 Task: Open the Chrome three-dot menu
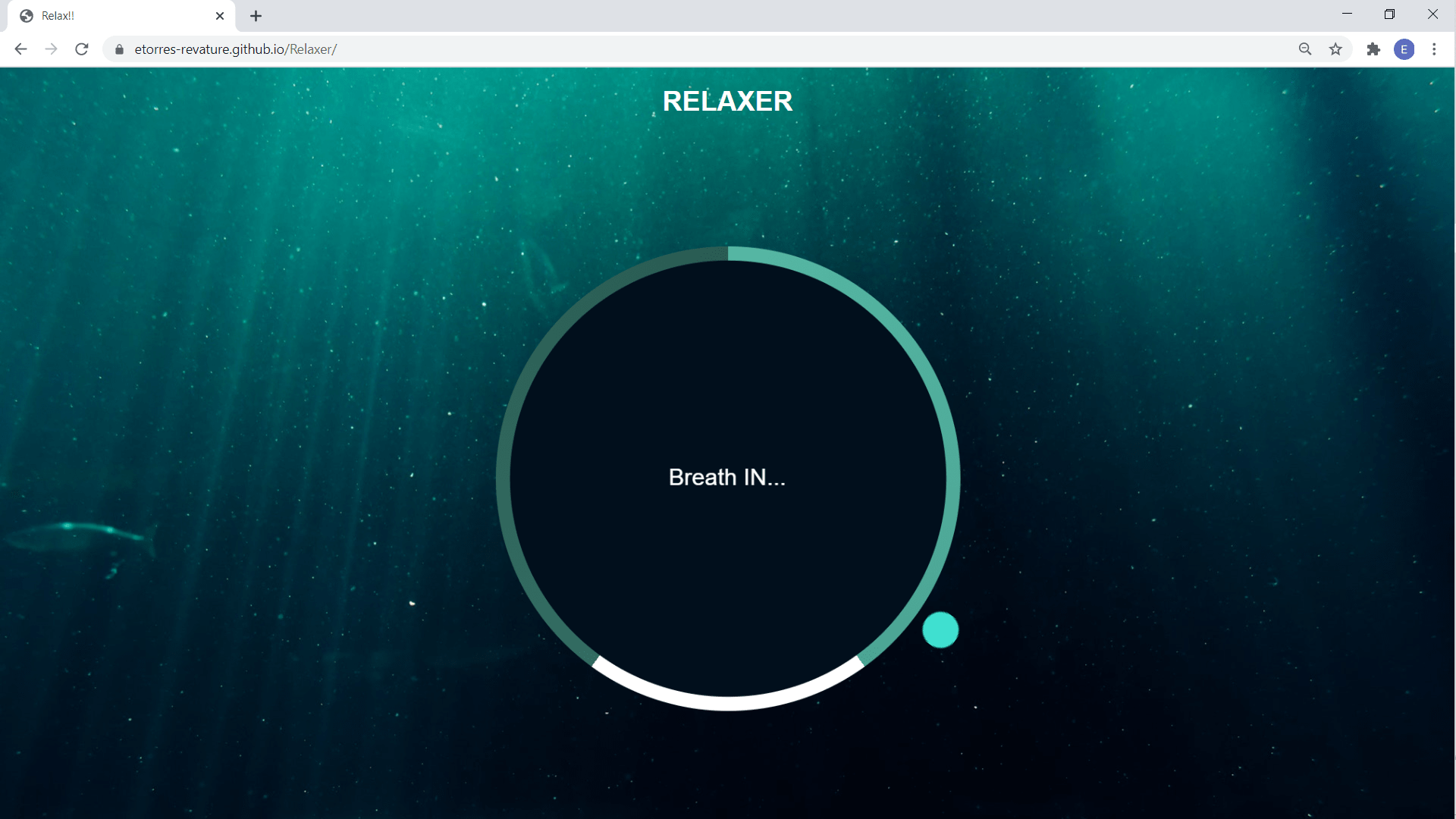pyautogui.click(x=1434, y=49)
